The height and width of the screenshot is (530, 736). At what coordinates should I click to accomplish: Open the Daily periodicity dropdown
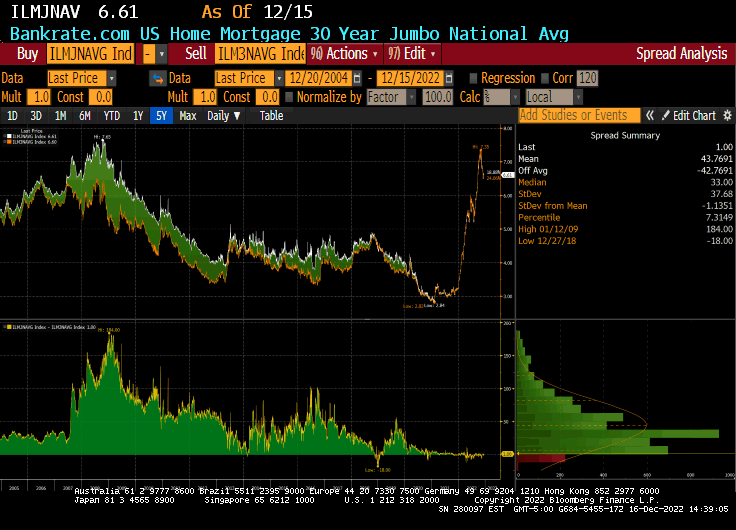[x=223, y=116]
